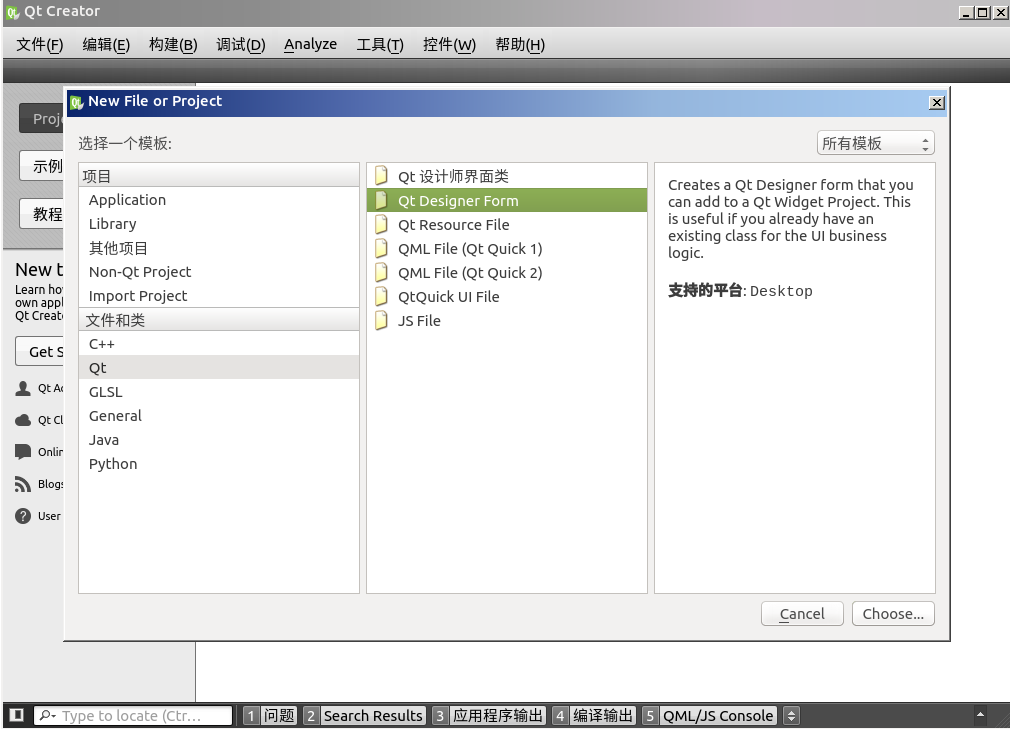Open the 3 应用程序输出 pane
Image resolution: width=1010 pixels, height=729 pixels.
[489, 715]
